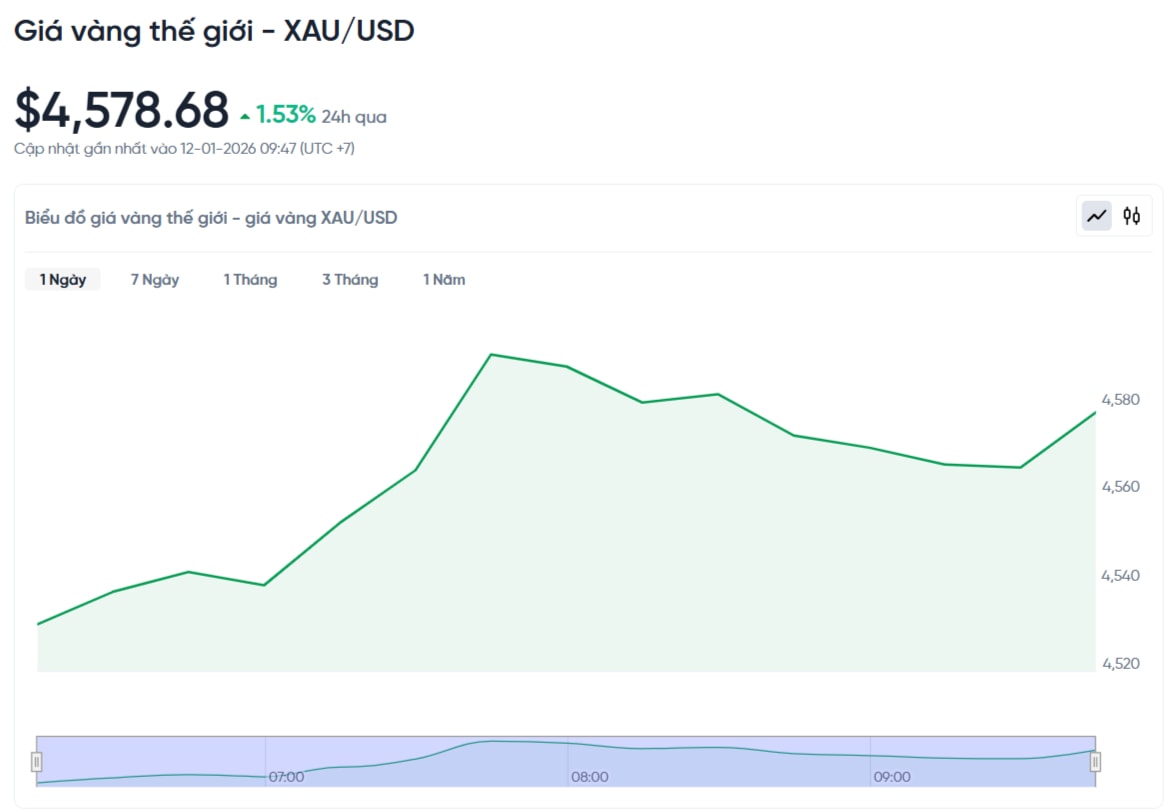Click the chart line's rightmost endpoint

pos(1095,412)
